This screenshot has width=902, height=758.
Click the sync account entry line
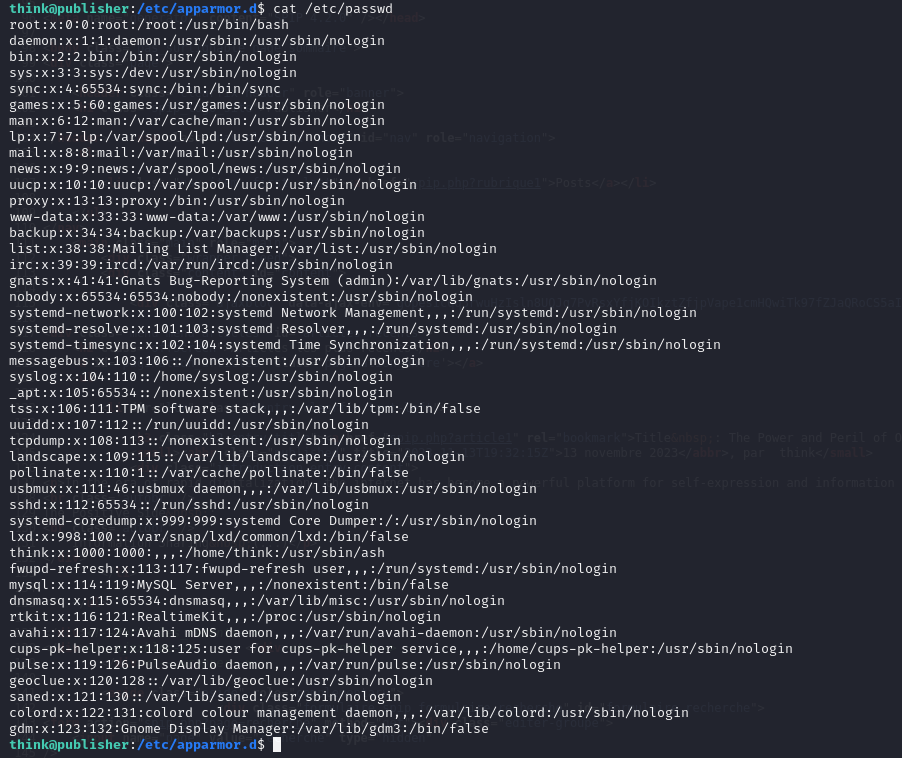(x=145, y=88)
